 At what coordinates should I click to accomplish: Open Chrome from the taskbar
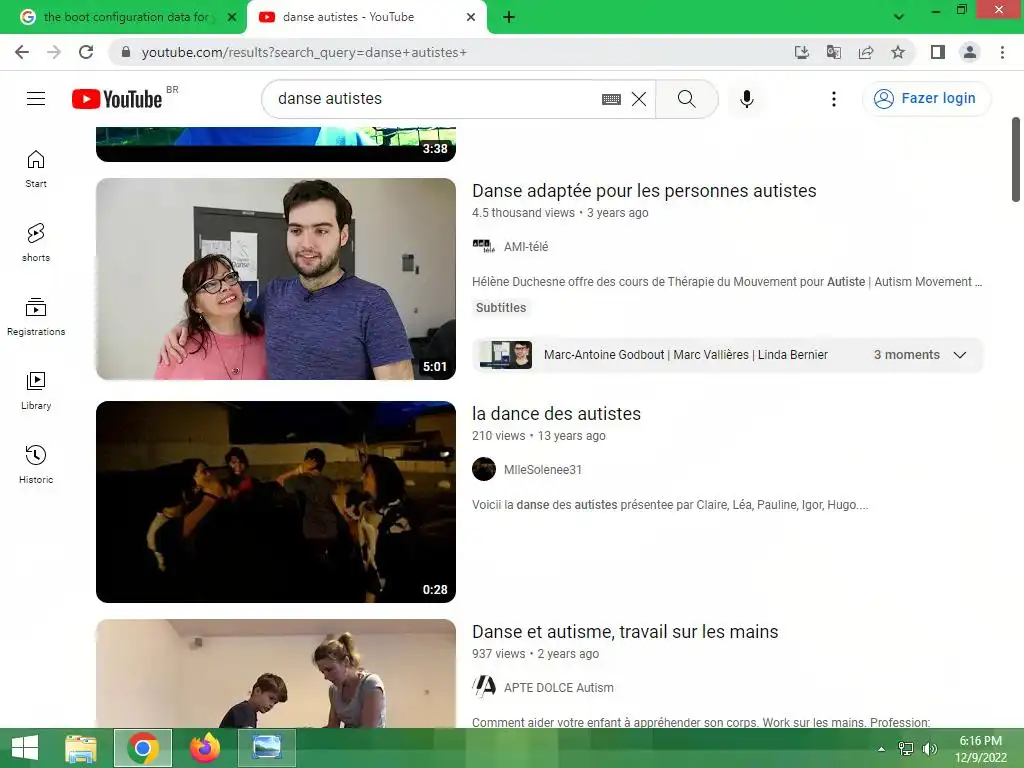tap(143, 748)
